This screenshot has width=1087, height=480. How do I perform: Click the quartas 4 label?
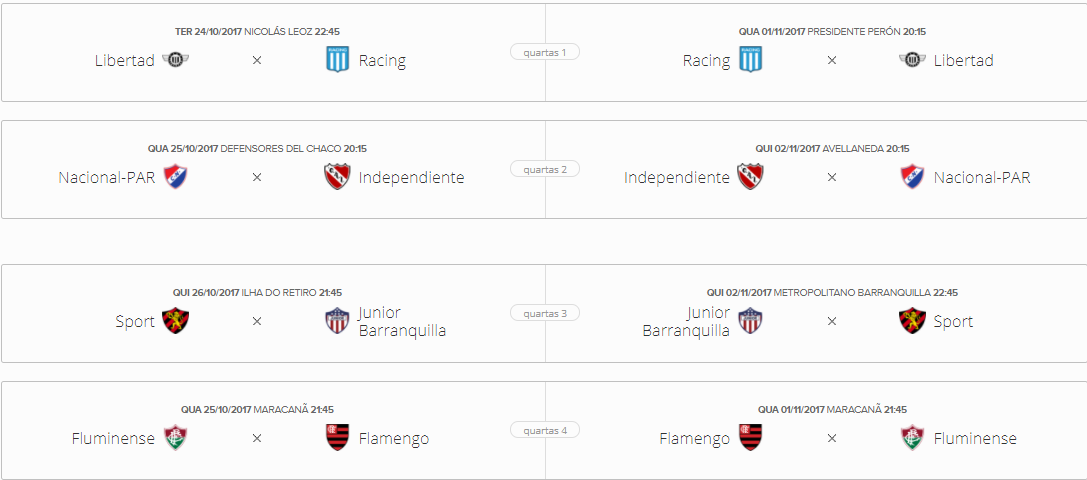pos(545,431)
